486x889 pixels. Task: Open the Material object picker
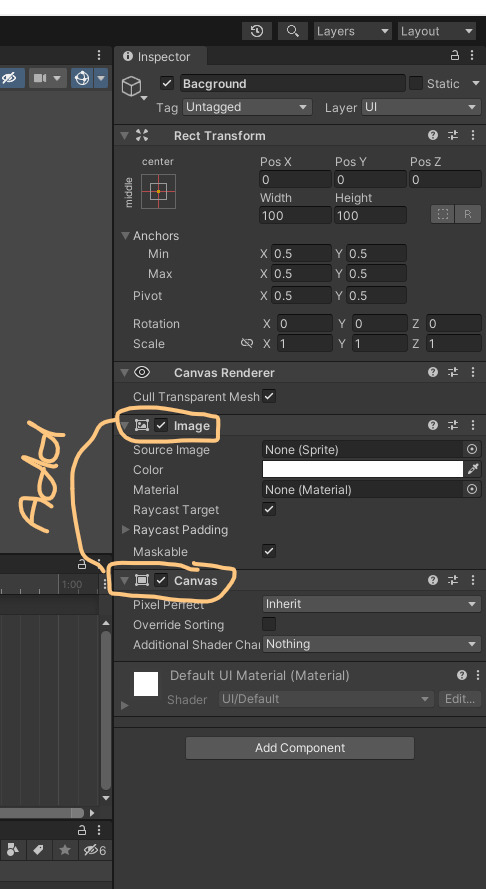pos(472,489)
